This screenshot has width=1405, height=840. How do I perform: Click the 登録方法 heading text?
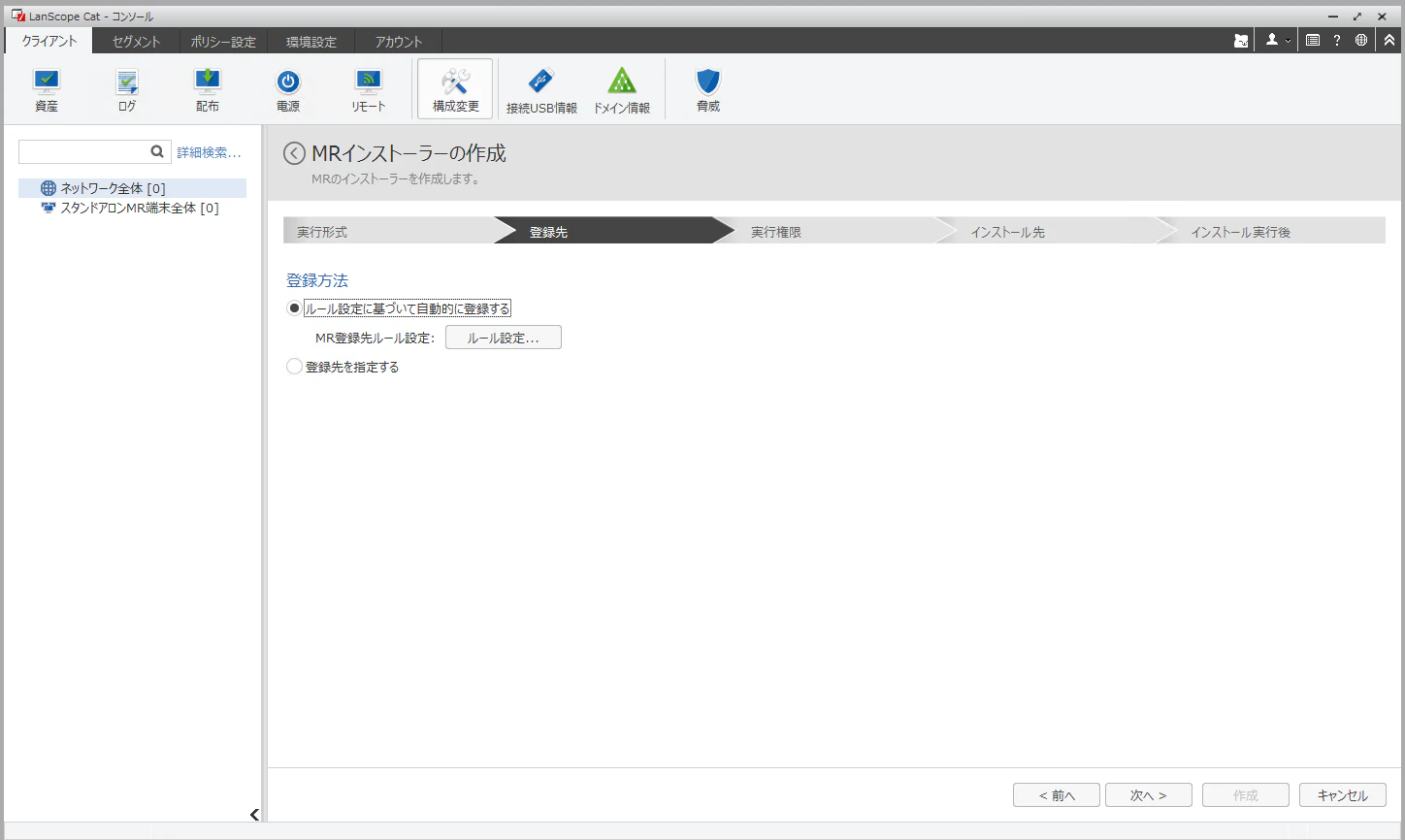[x=317, y=280]
